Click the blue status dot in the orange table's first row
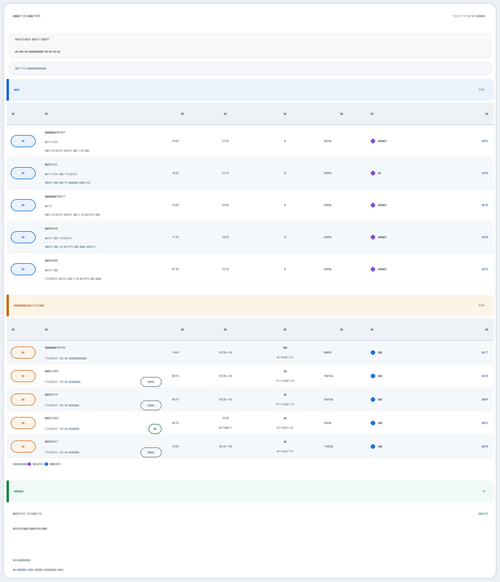 pos(373,353)
